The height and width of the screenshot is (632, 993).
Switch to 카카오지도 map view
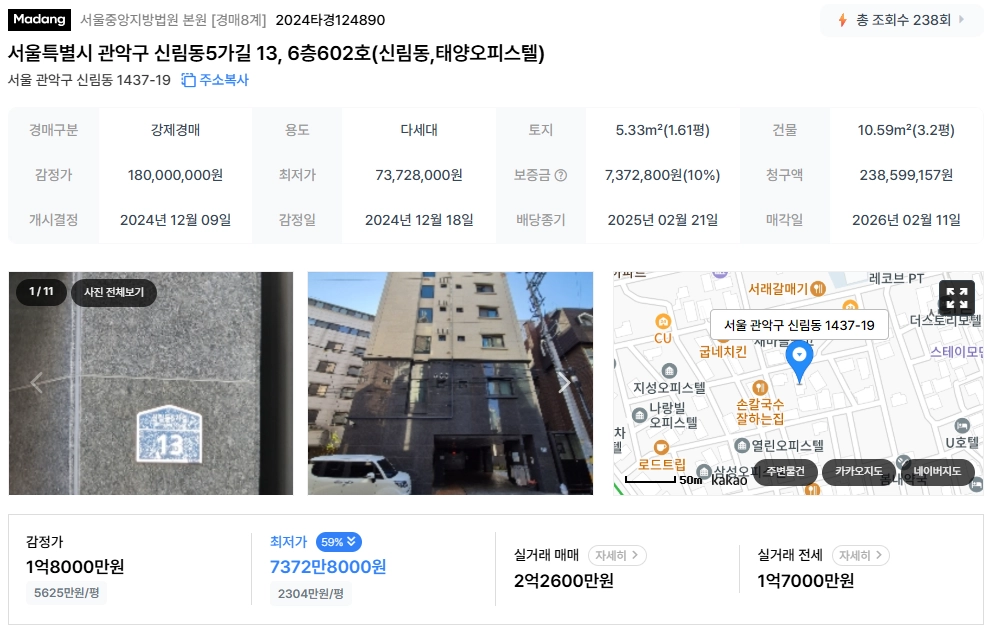(858, 471)
